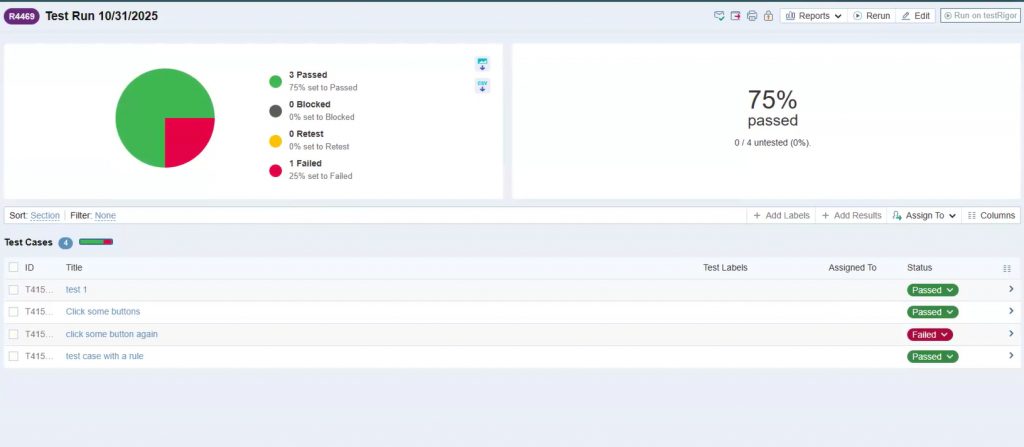Click the mark-run-completed envelope checkmark icon

(x=719, y=16)
